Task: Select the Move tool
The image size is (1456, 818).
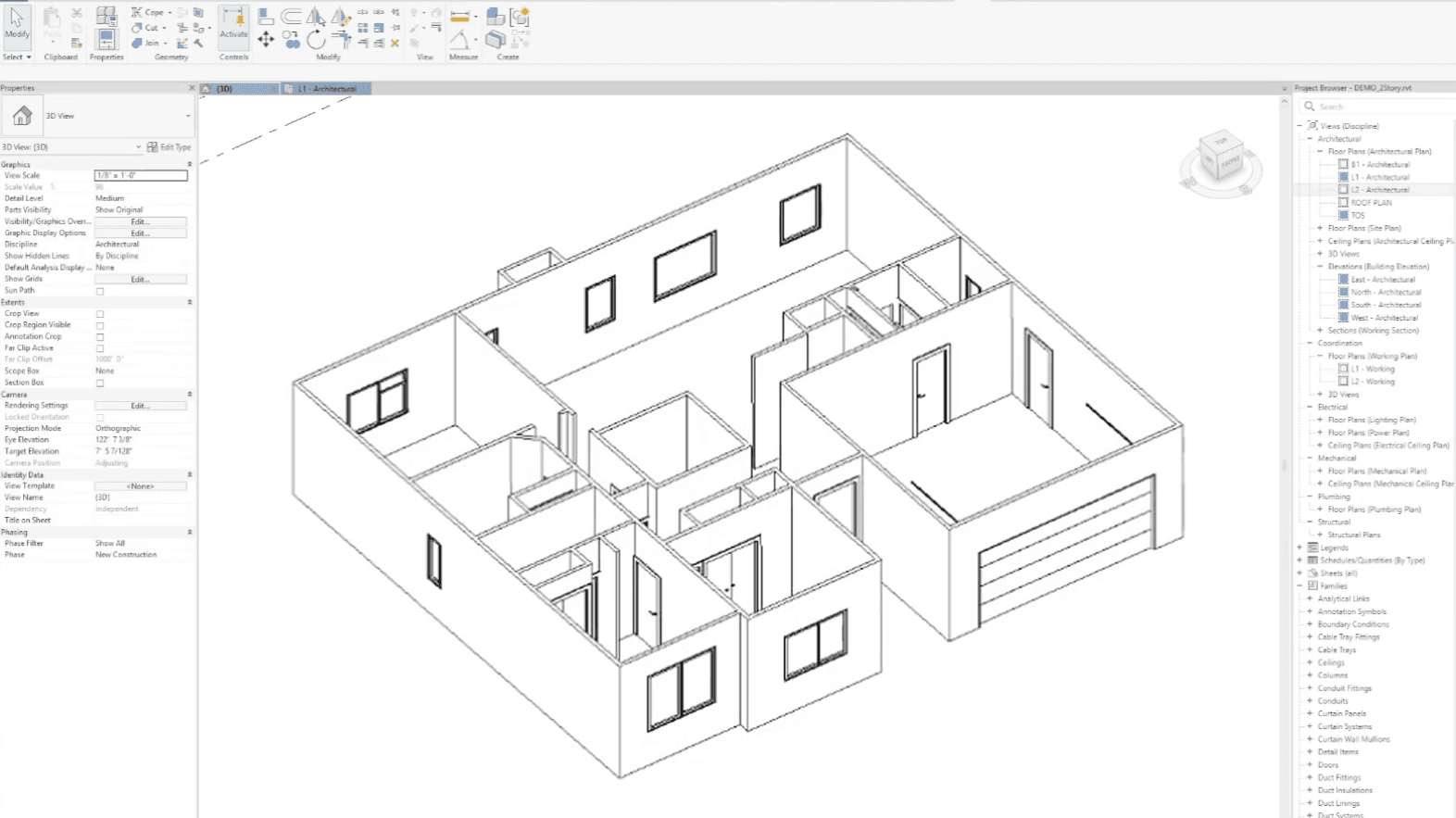Action: point(266,38)
